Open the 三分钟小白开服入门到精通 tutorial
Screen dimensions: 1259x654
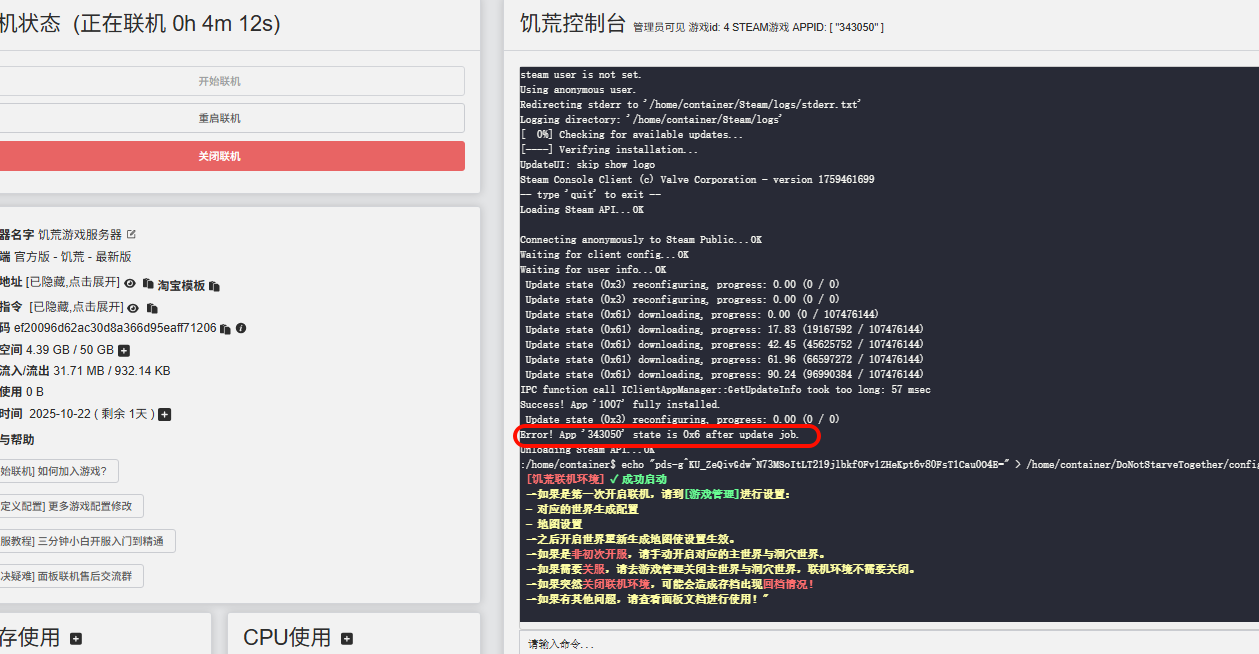(87, 541)
